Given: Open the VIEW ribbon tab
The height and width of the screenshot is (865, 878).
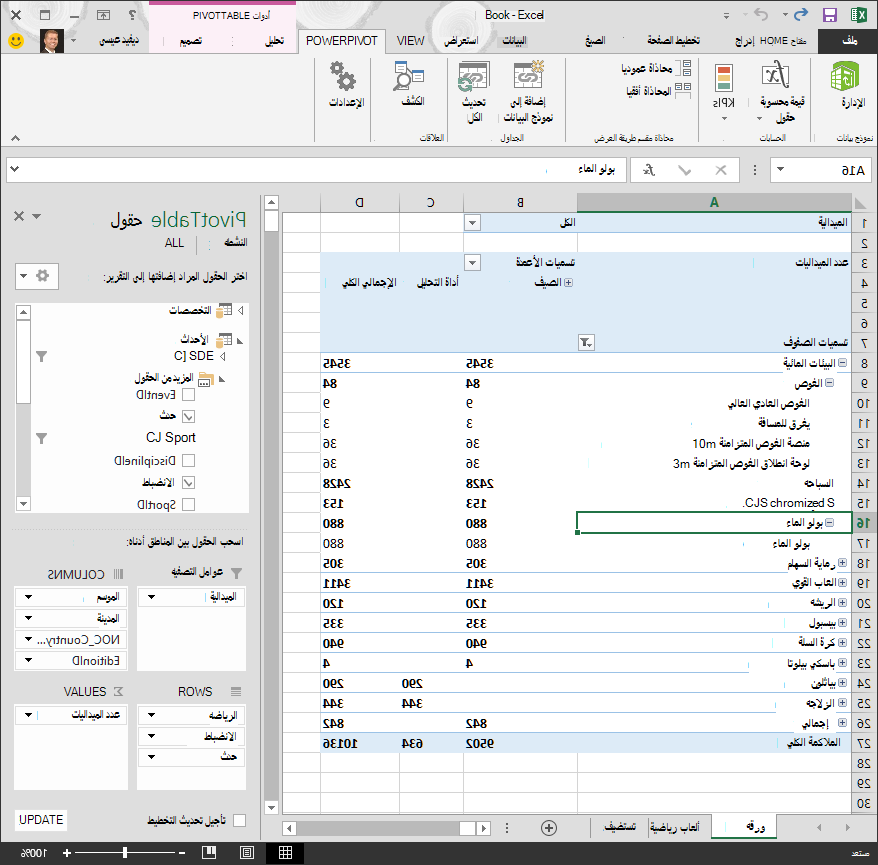Looking at the screenshot, I should [410, 41].
